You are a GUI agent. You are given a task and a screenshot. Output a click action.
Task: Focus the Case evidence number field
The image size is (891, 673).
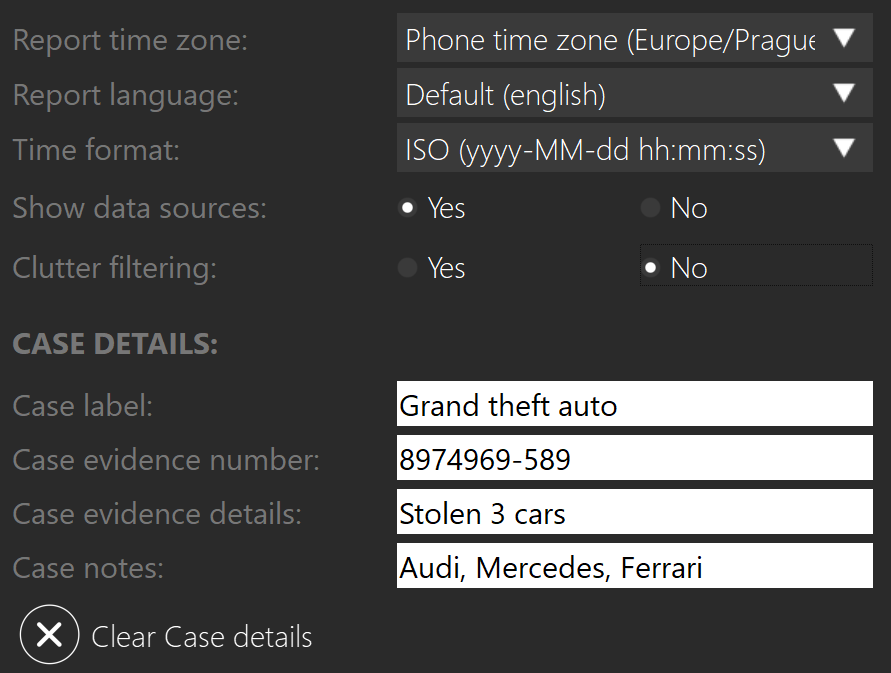635,458
